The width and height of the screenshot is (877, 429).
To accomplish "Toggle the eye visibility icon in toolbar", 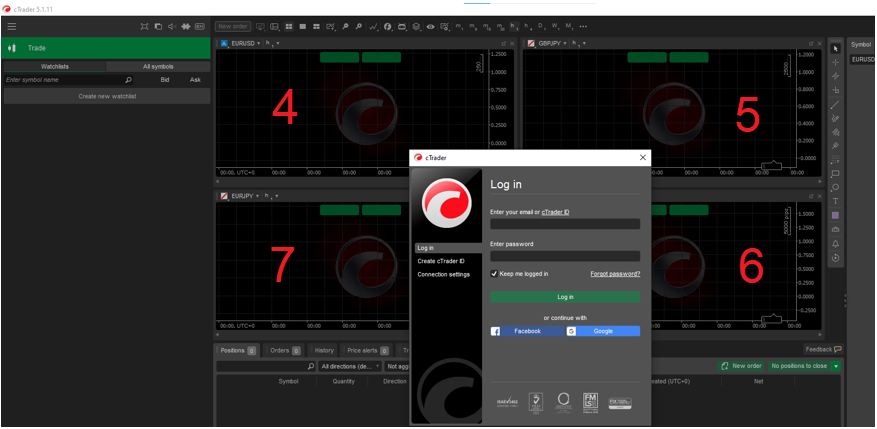I will (430, 26).
